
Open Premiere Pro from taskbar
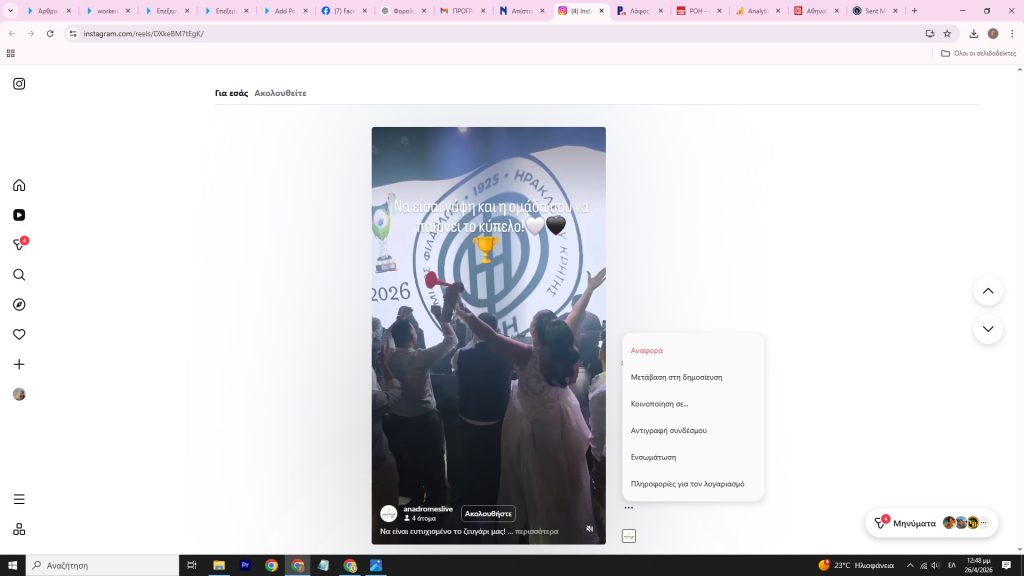(x=245, y=566)
